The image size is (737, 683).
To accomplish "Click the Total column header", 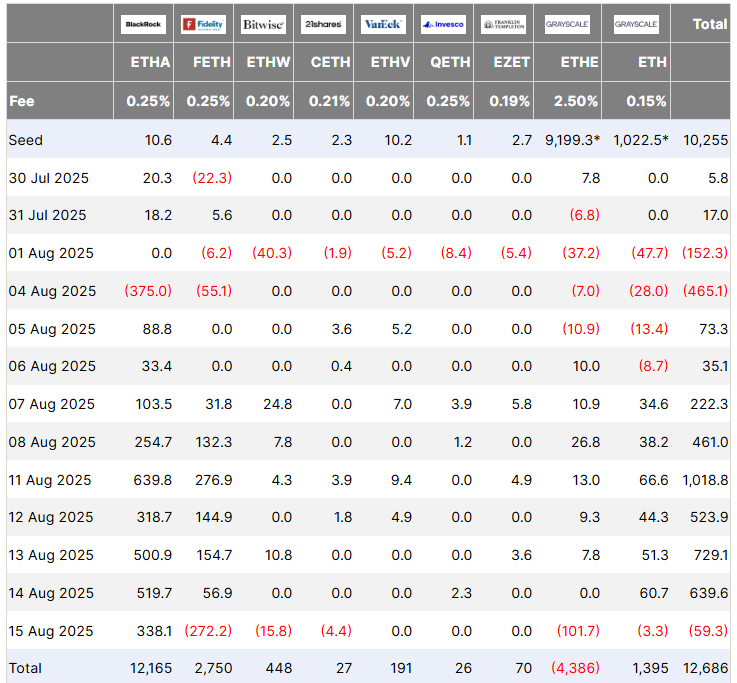I will pyautogui.click(x=710, y=24).
